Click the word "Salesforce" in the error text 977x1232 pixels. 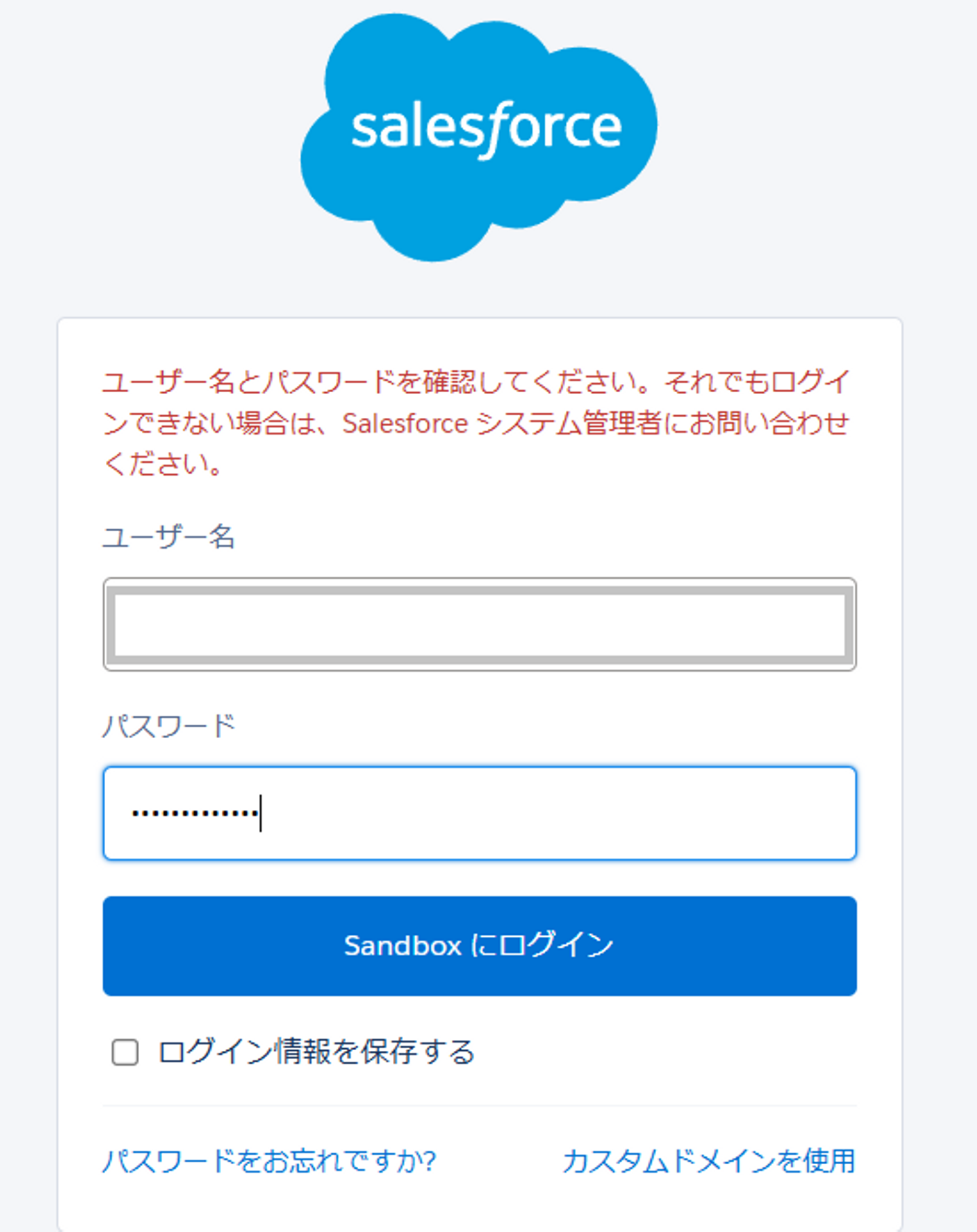[x=405, y=424]
